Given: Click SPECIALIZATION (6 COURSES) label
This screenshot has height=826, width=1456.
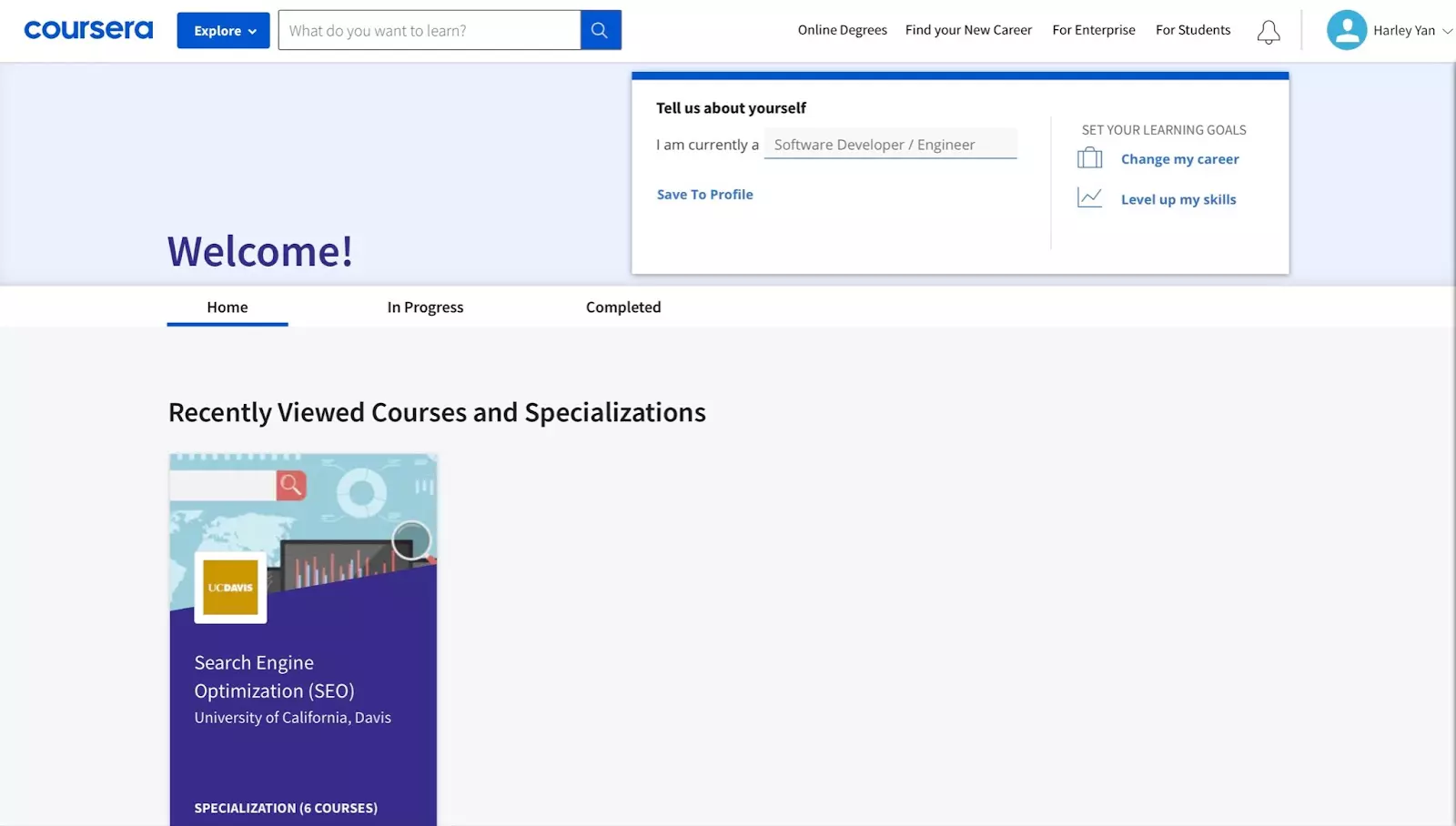Looking at the screenshot, I should [286, 808].
